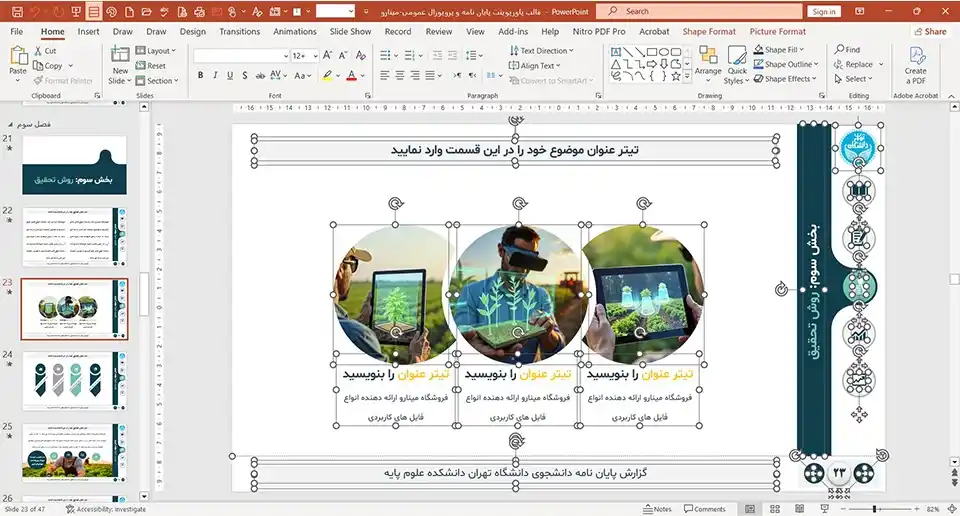
Task: Expand the font name dropdown
Action: (x=285, y=56)
